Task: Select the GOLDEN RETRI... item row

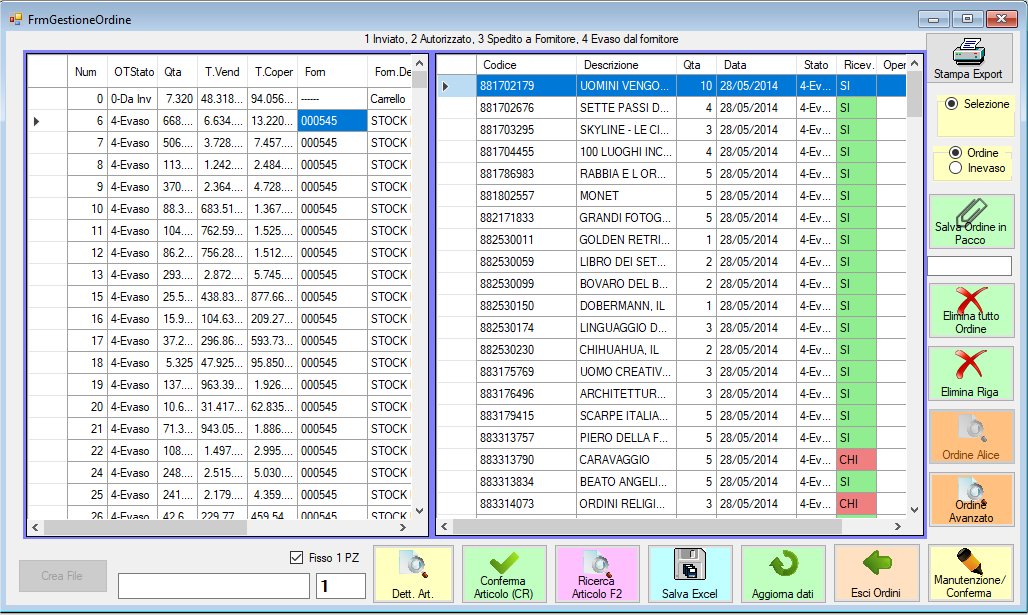Action: (x=672, y=239)
